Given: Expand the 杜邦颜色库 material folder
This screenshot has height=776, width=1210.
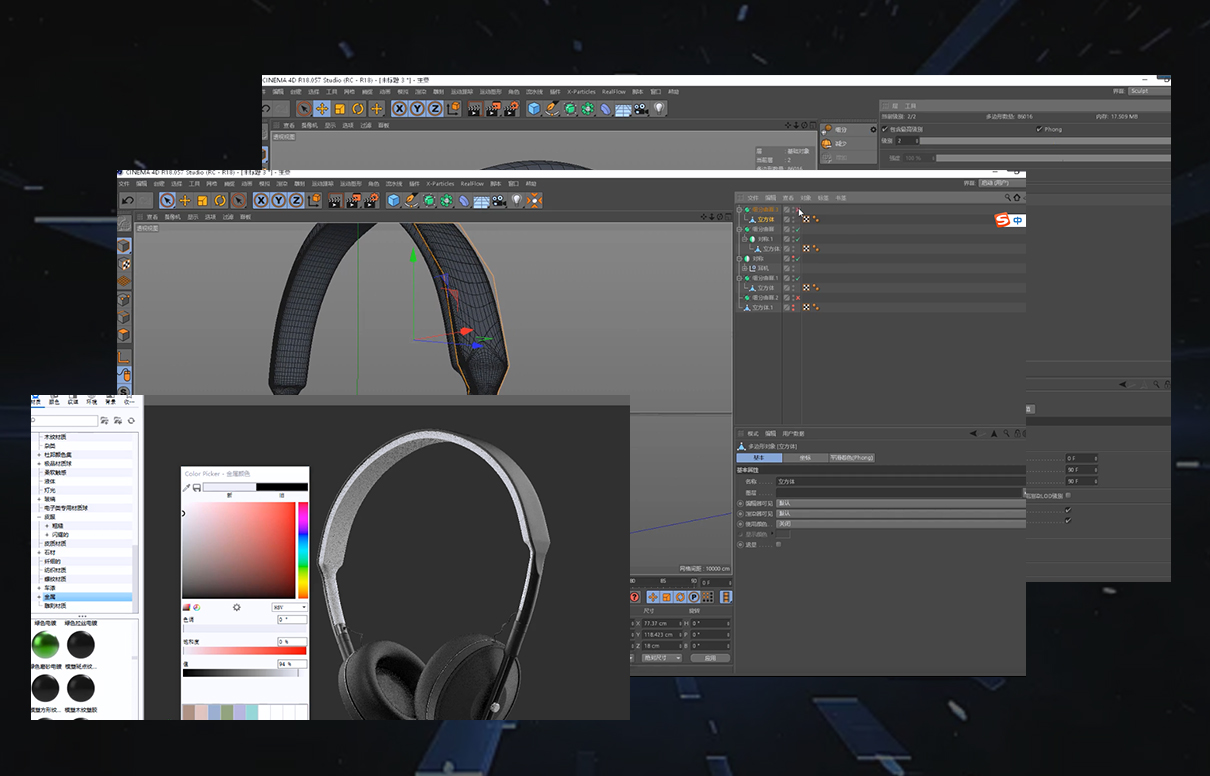Looking at the screenshot, I should [x=40, y=455].
